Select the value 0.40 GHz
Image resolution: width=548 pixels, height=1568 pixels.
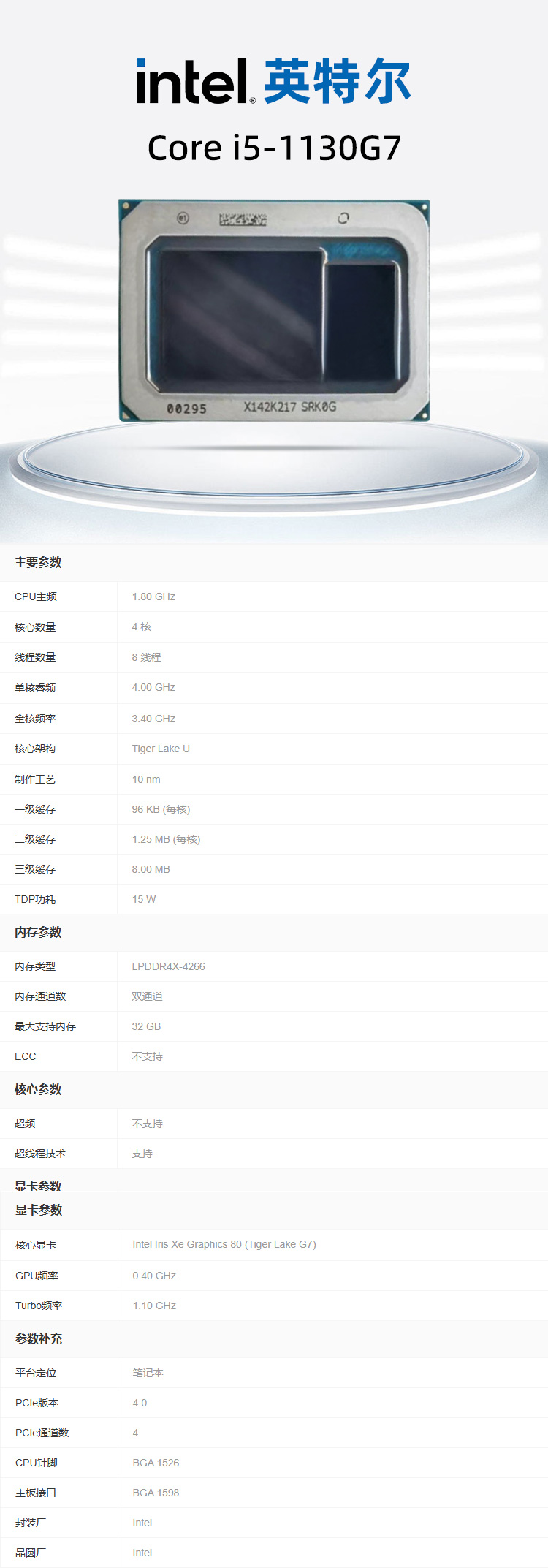point(154,1276)
